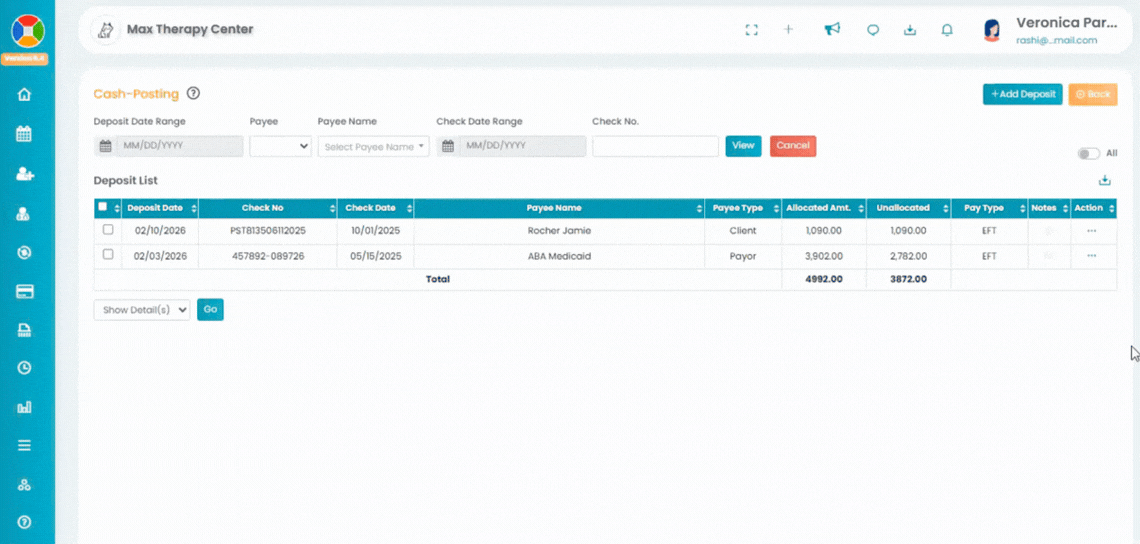This screenshot has height=544, width=1140.
Task: Toggle fullscreen with the expand icon
Action: click(752, 30)
